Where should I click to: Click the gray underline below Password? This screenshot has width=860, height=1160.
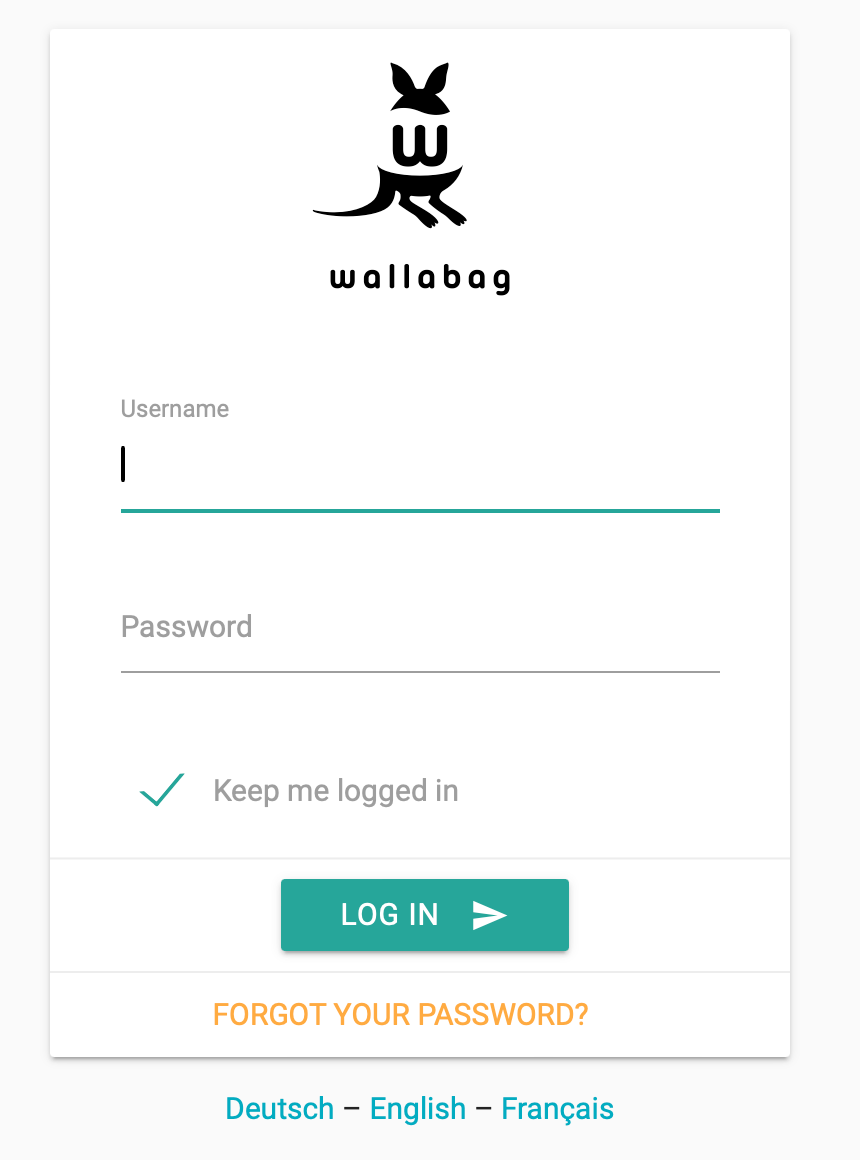click(x=420, y=672)
